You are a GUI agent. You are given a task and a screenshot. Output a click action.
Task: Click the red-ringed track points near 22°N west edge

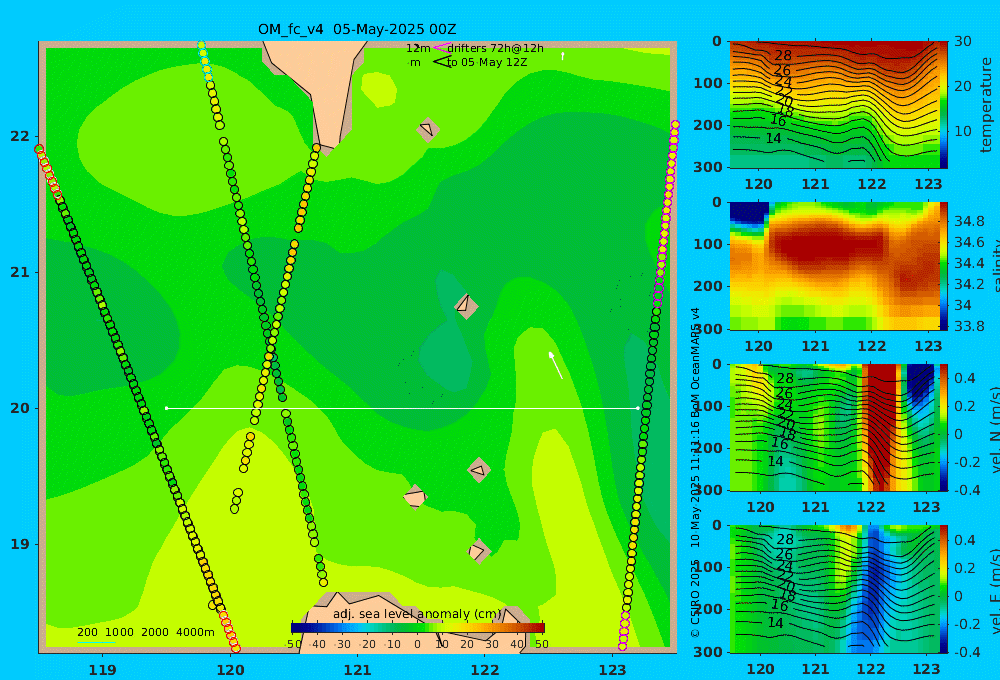point(48,172)
